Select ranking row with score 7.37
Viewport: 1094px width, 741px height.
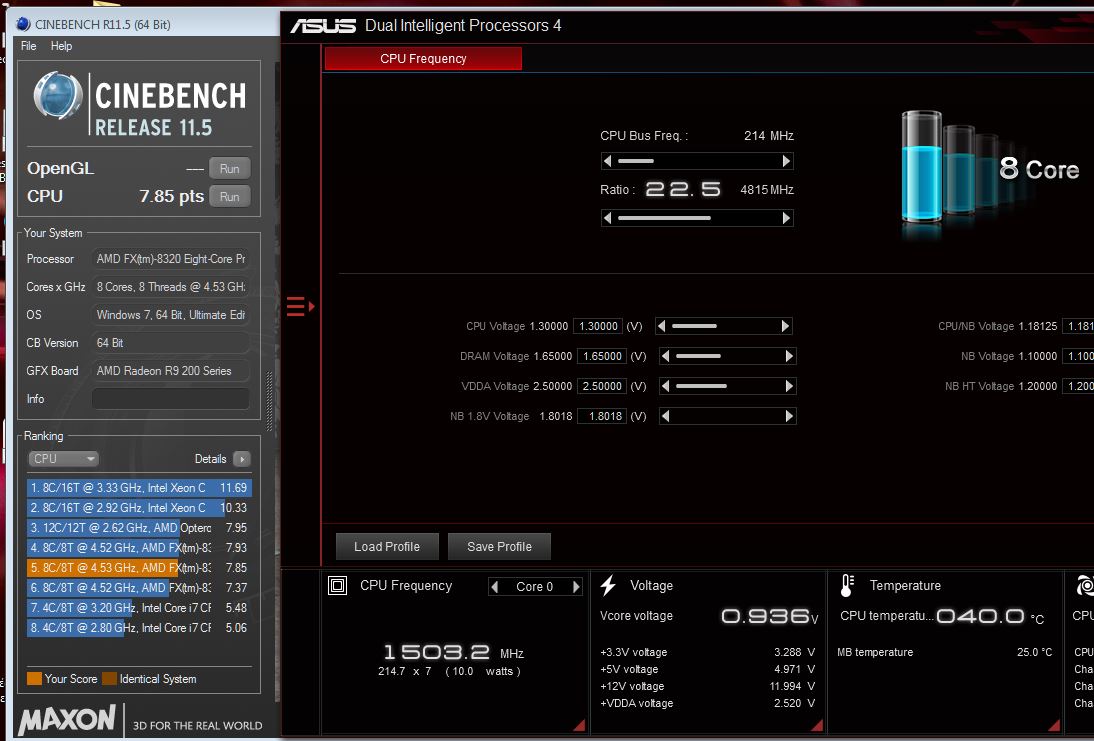point(139,588)
